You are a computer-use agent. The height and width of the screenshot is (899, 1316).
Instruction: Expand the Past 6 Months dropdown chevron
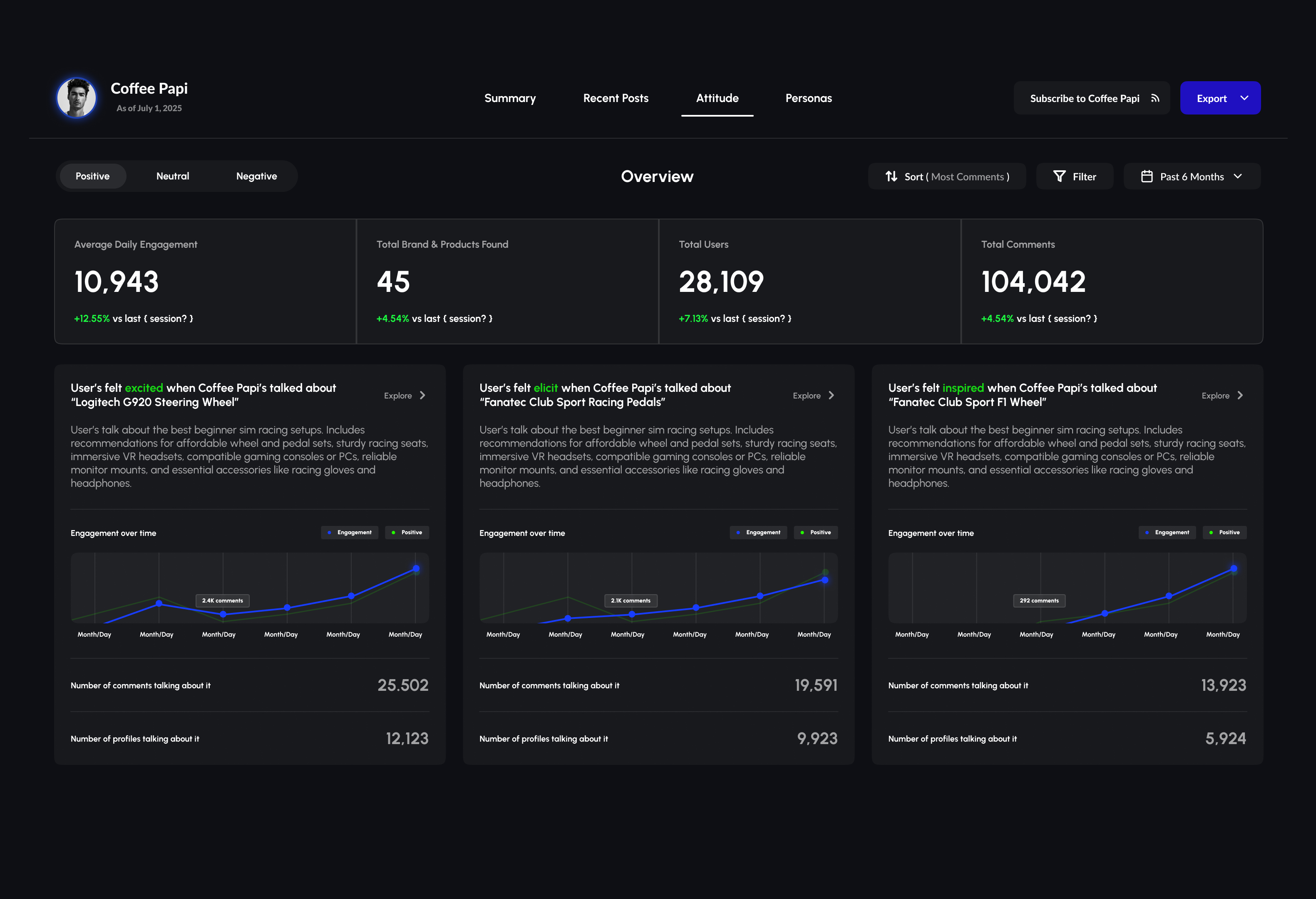click(1237, 176)
